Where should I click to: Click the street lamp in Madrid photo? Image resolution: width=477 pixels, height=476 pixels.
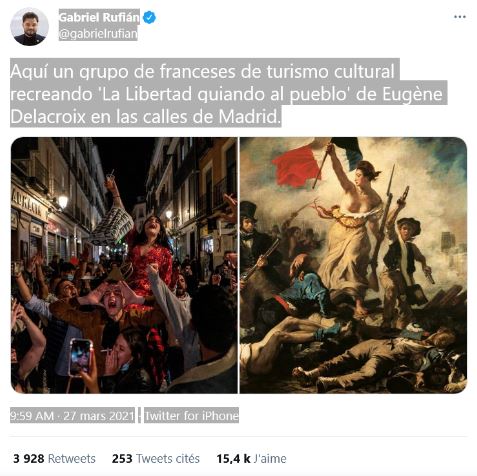[x=63, y=202]
